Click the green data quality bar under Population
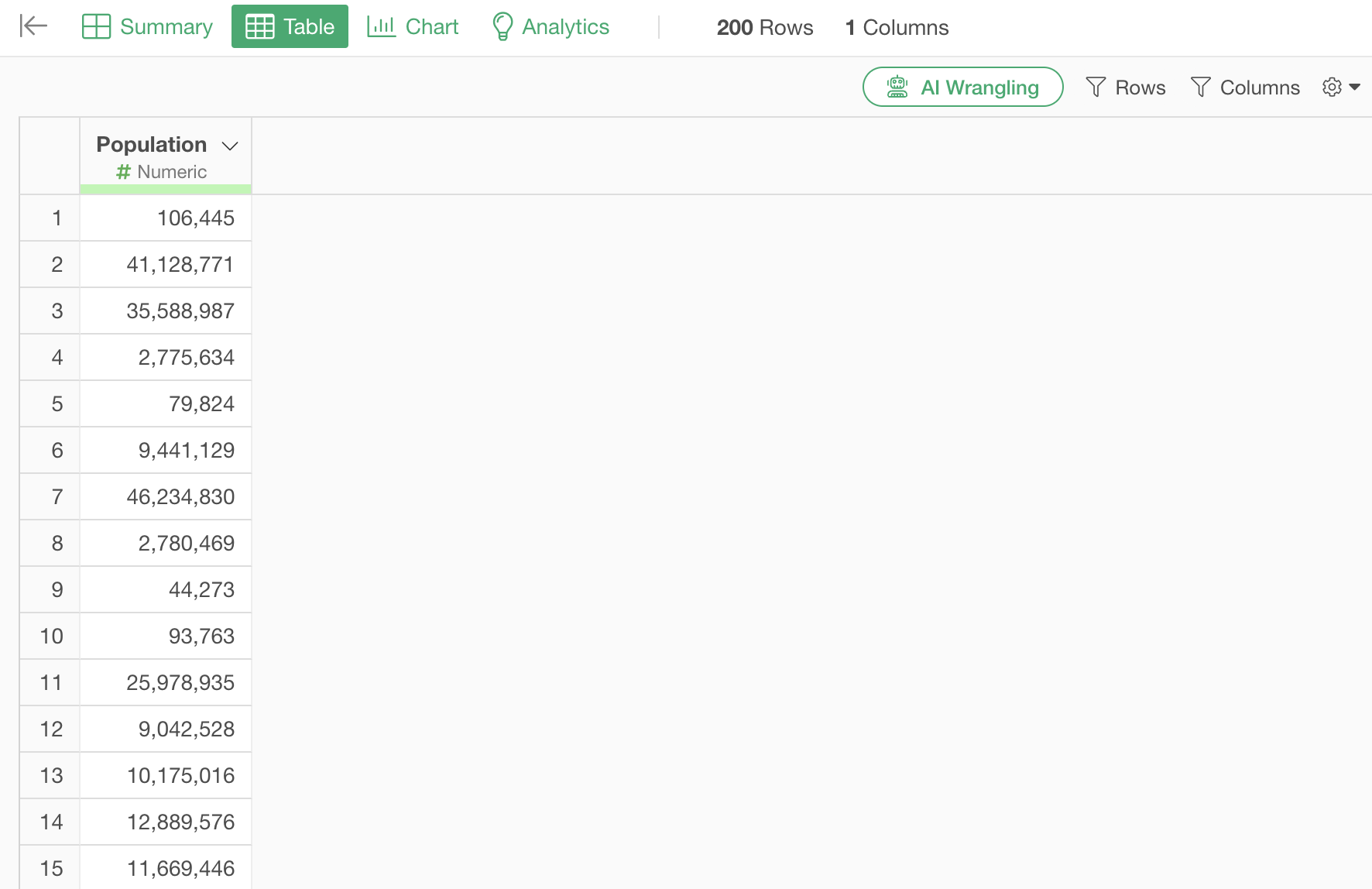The height and width of the screenshot is (889, 1372). pyautogui.click(x=166, y=189)
